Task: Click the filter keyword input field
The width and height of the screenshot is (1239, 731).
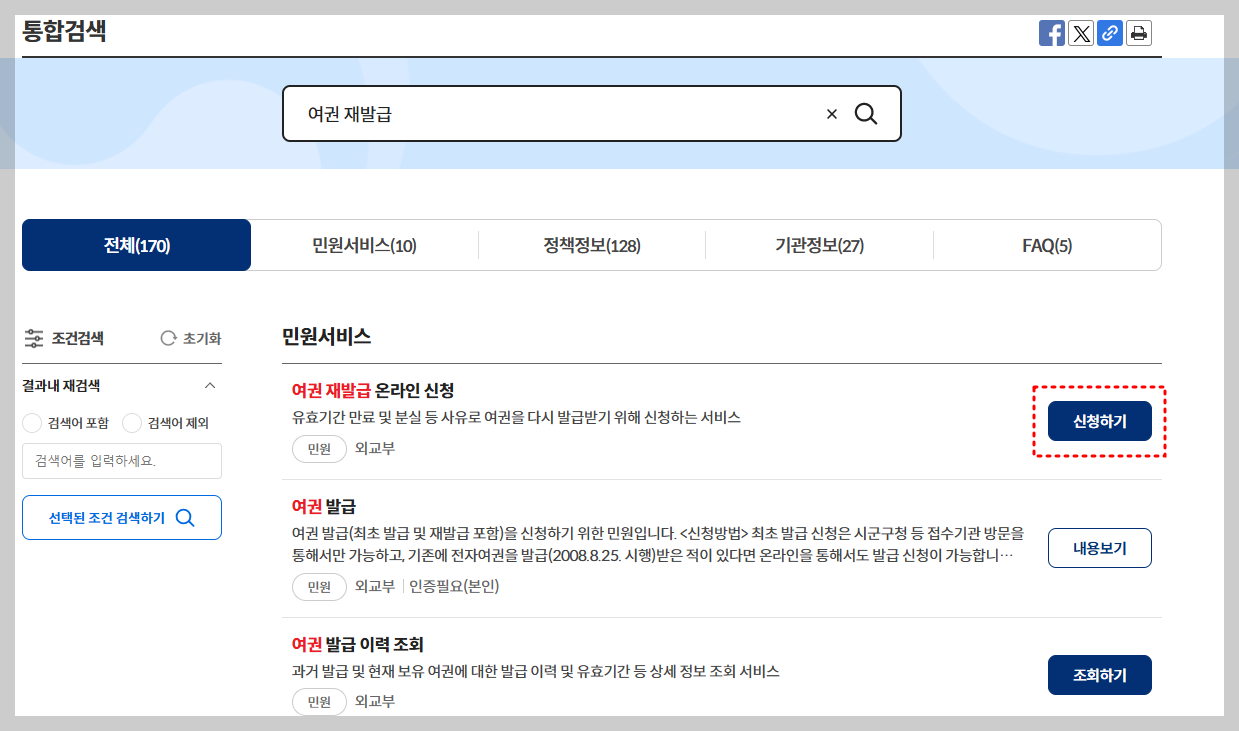Action: click(x=121, y=460)
